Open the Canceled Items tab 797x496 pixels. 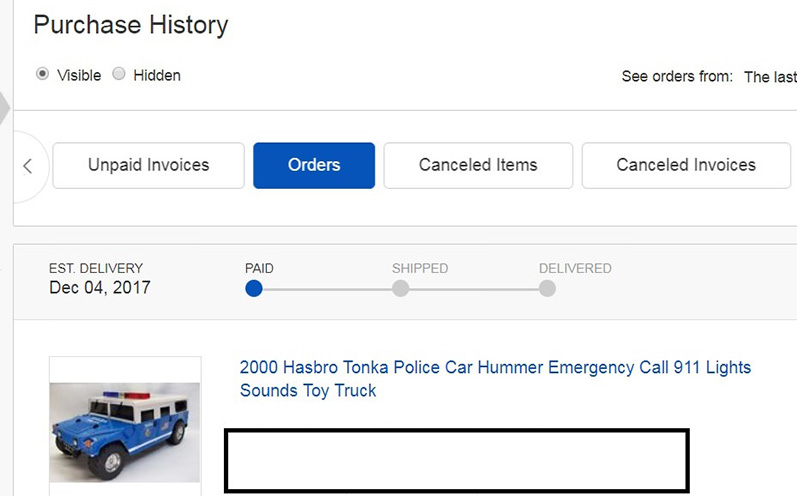(x=478, y=166)
